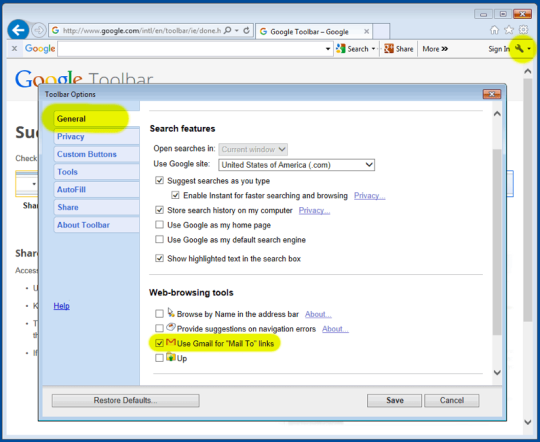The height and width of the screenshot is (442, 540).
Task: Click Privacy link next to Enable Instant
Action: [370, 196]
